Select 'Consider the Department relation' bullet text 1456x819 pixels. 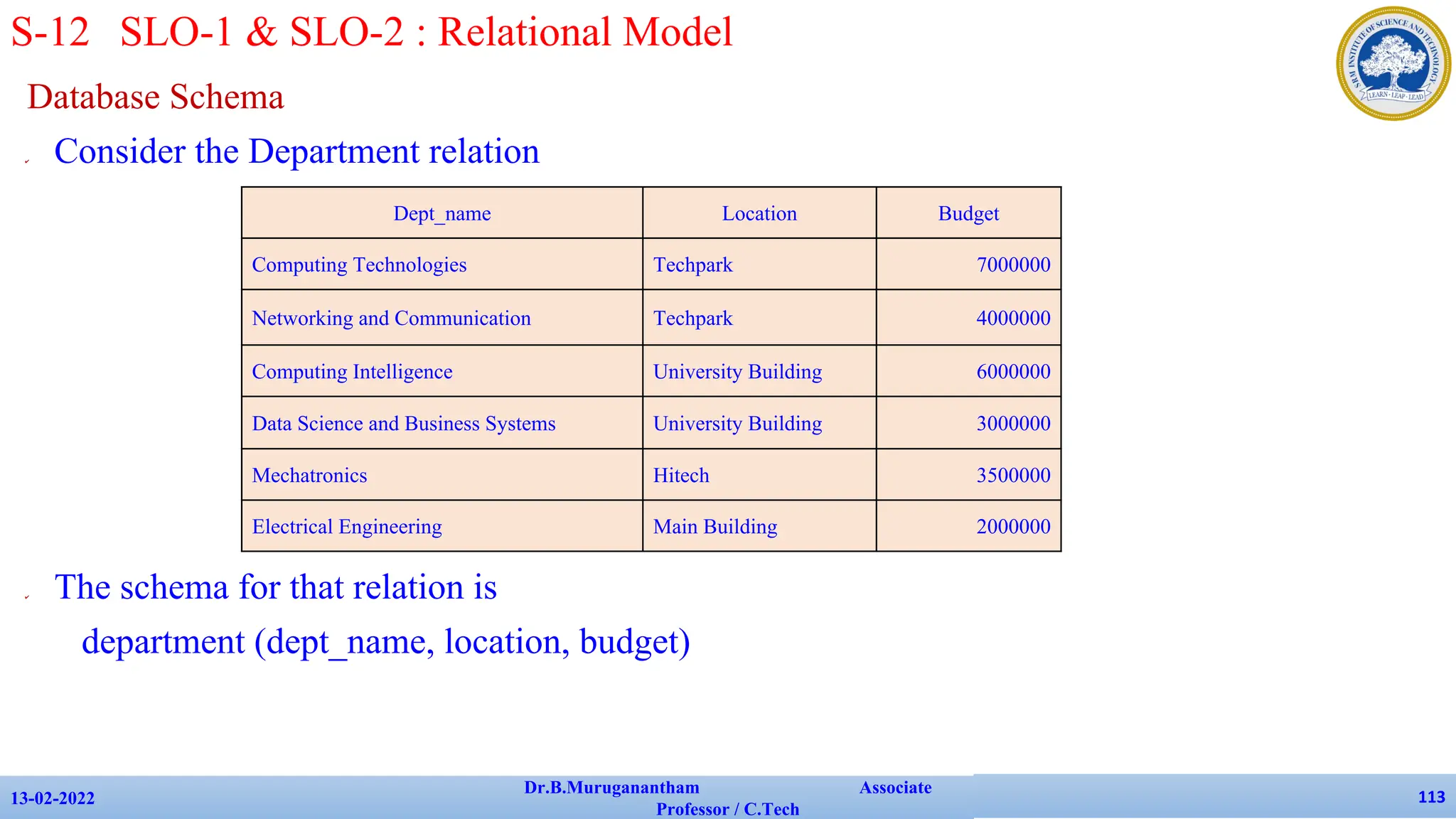(x=297, y=151)
